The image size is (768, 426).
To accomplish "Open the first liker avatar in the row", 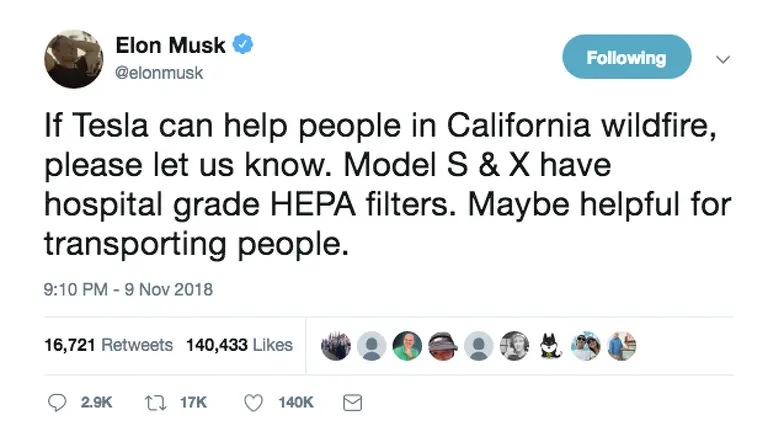I will click(336, 346).
